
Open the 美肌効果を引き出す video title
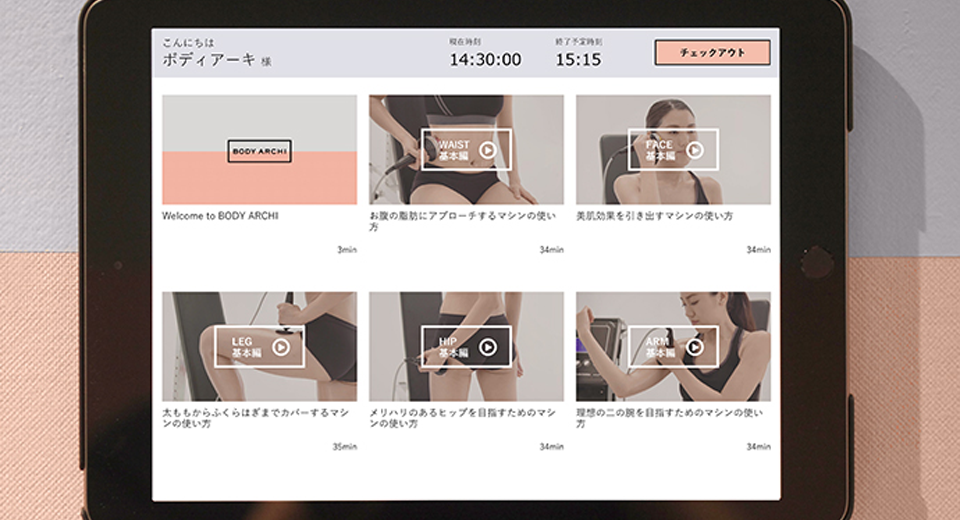tap(654, 216)
